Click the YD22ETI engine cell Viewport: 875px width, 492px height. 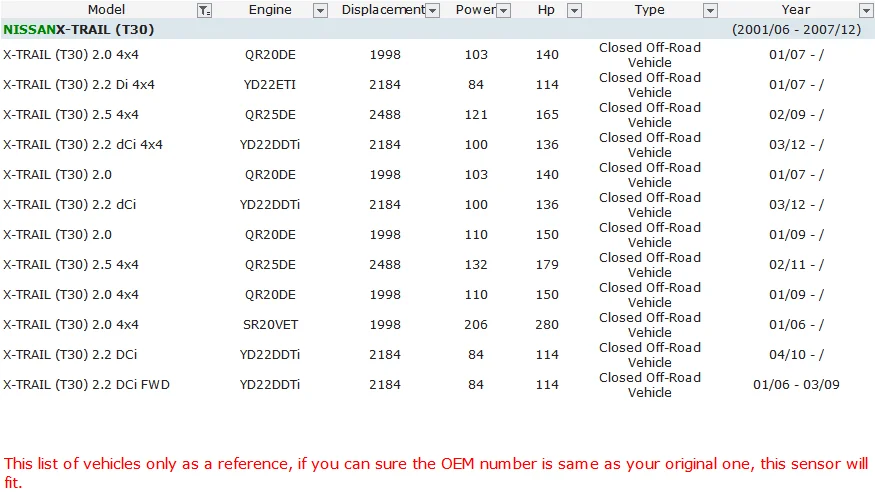270,85
